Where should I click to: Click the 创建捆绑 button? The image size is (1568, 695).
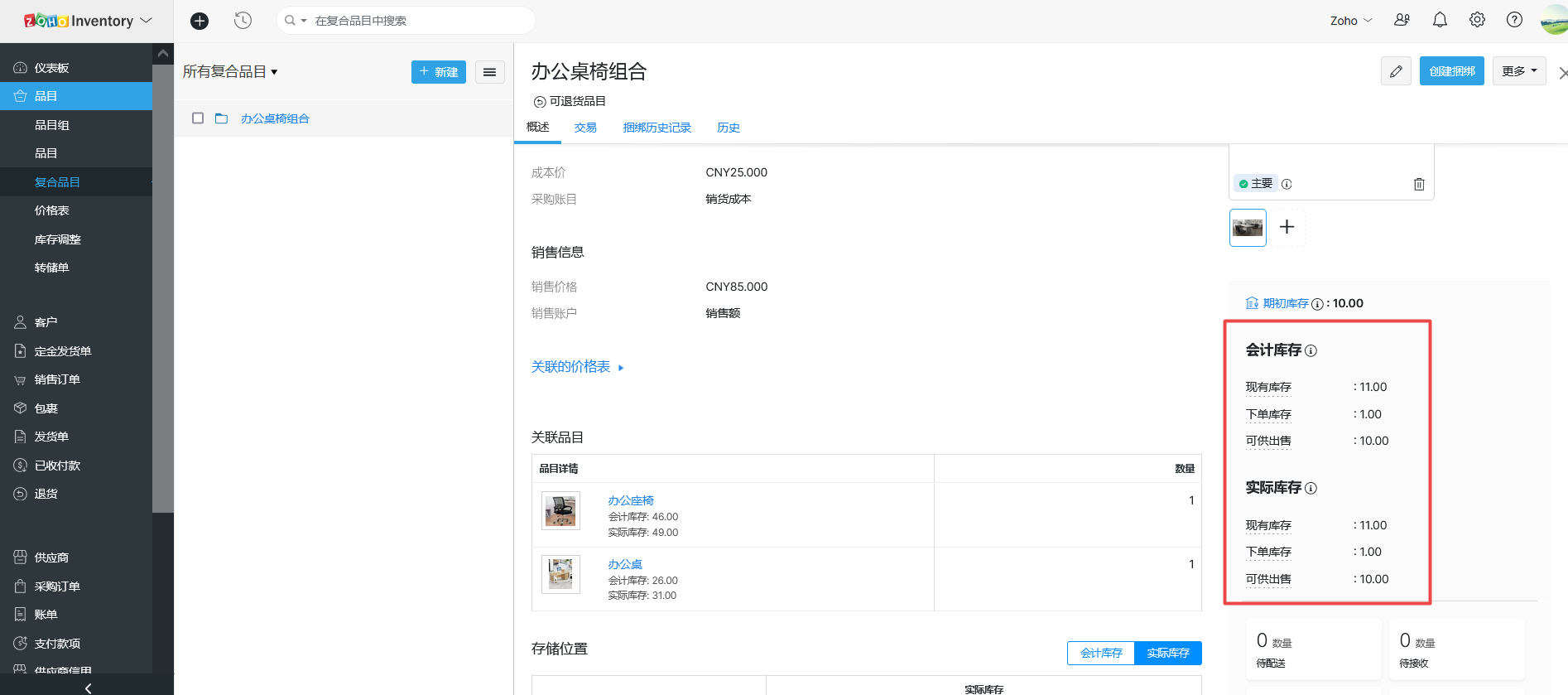(x=1452, y=71)
